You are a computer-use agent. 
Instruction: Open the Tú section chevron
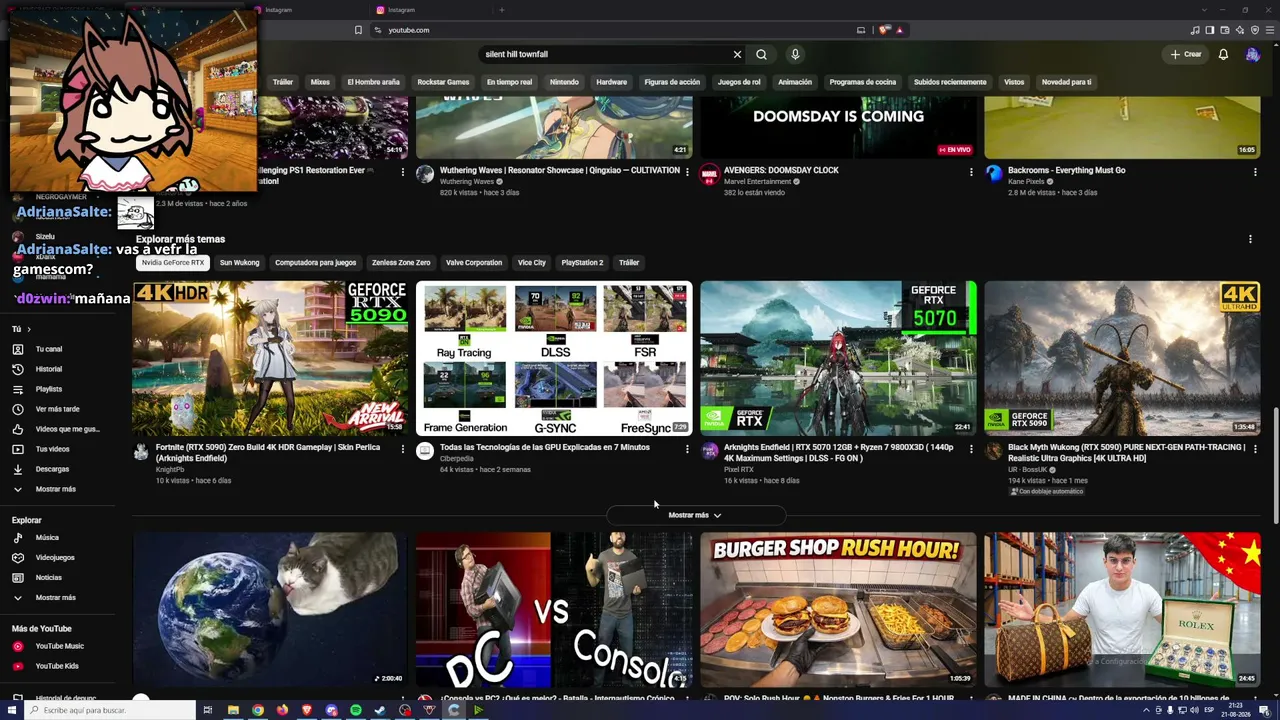pyautogui.click(x=28, y=329)
